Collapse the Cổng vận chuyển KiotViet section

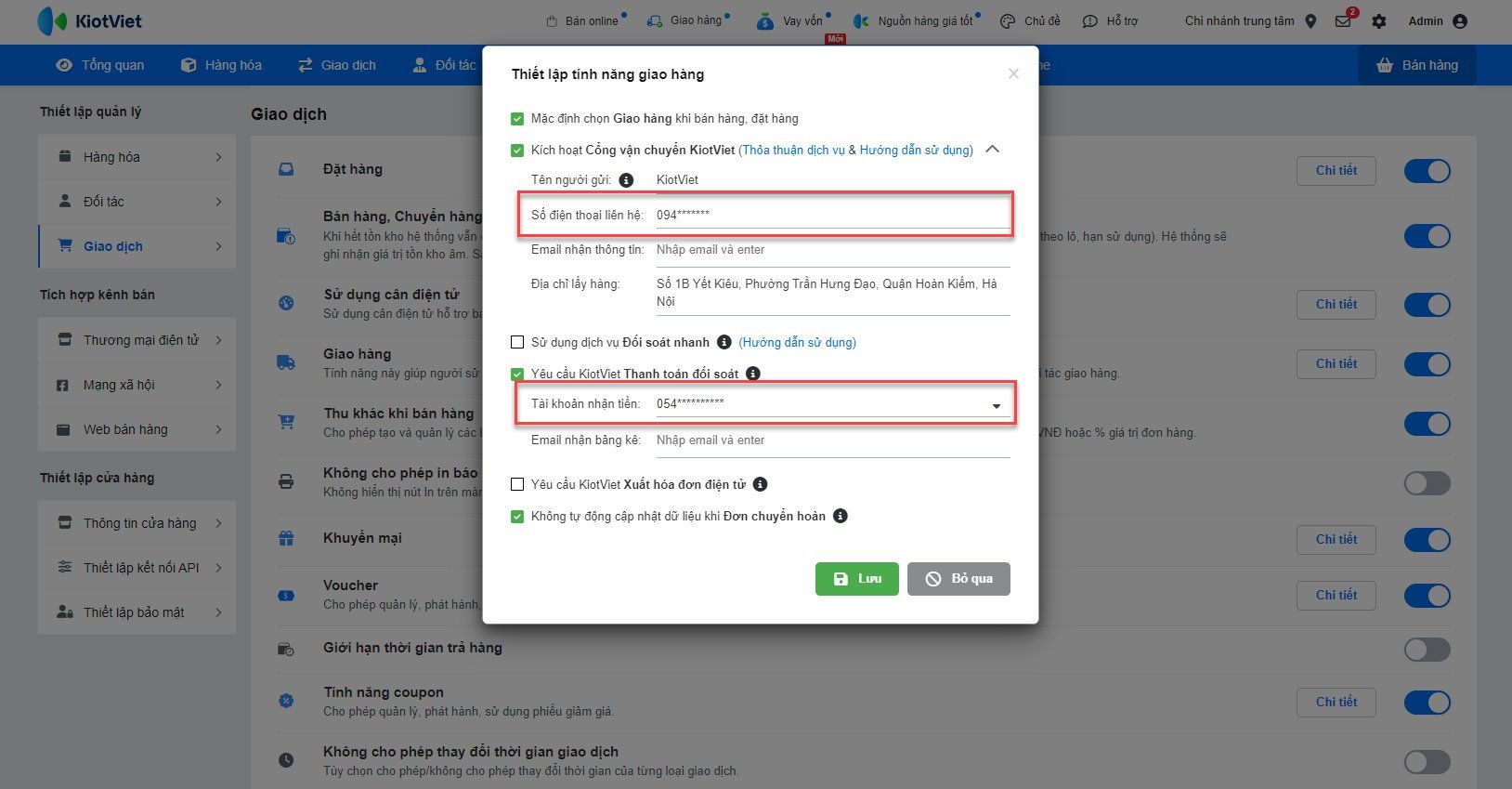pos(992,150)
